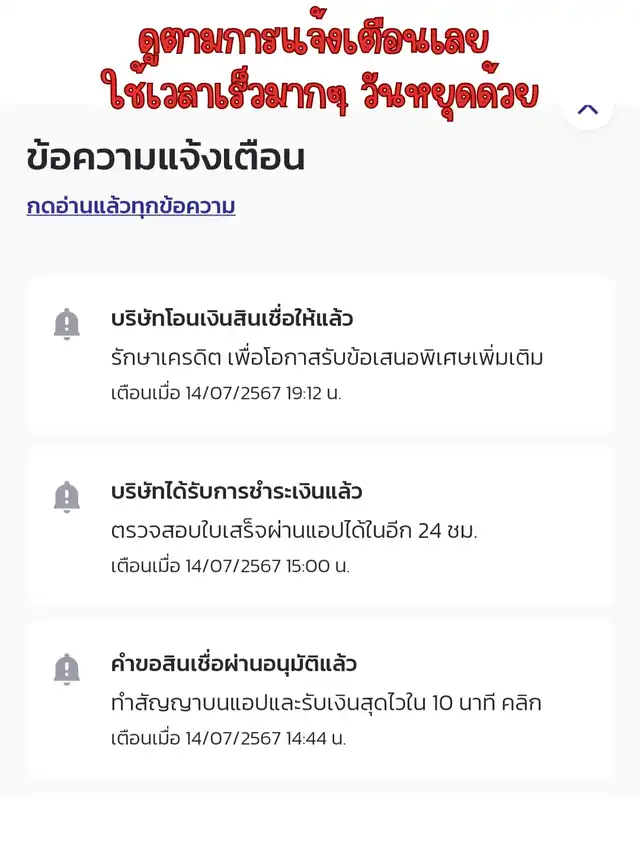Tap the red ดูตามการแจ้งเตือนเลย caption line

click(314, 42)
